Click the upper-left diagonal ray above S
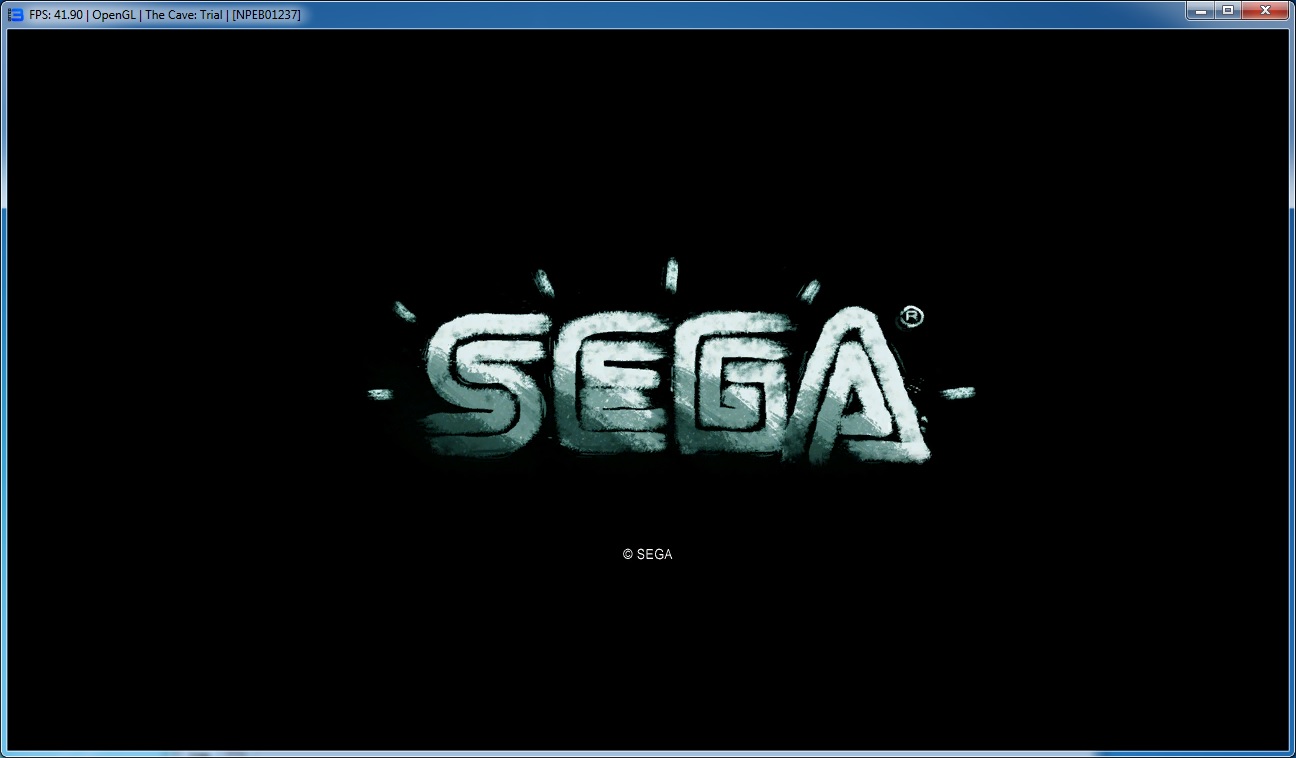Screen dimensions: 1296x758 pyautogui.click(x=405, y=311)
